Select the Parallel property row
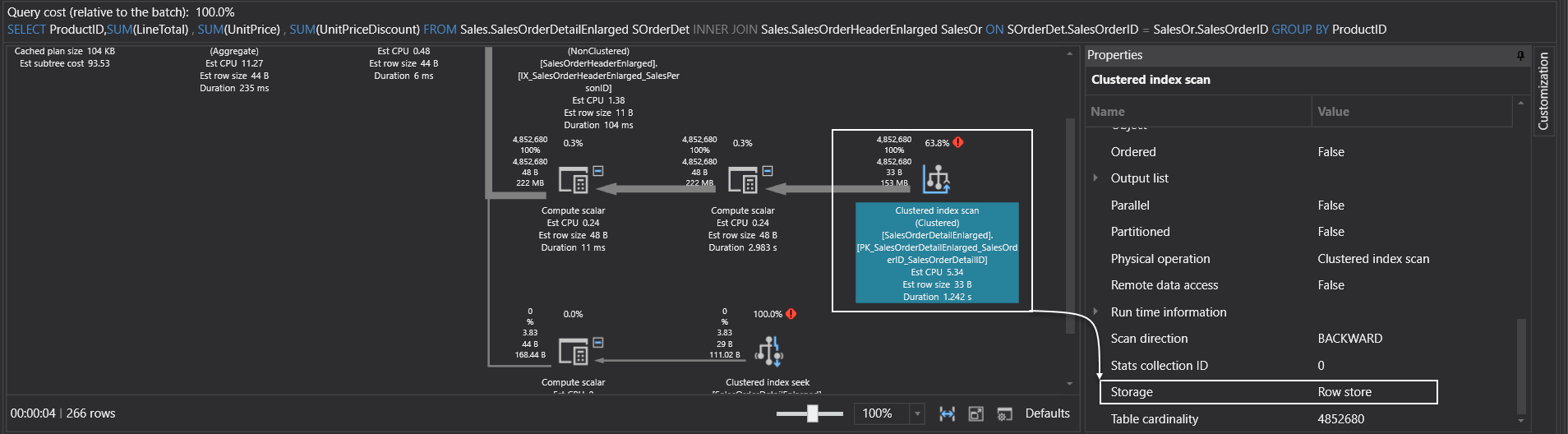Viewport: 1568px width, 434px height. tap(1300, 205)
